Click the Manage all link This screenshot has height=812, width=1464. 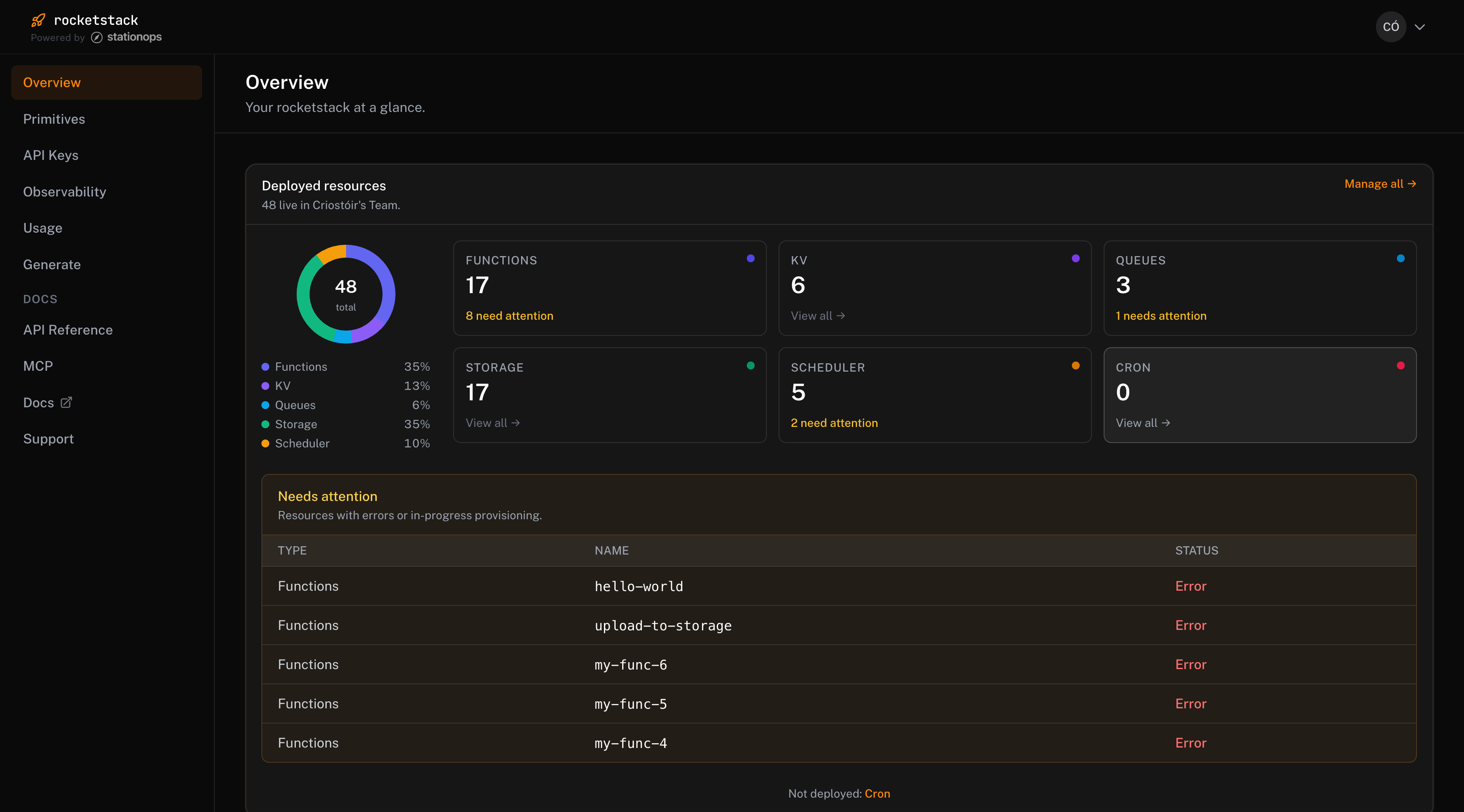tap(1380, 183)
